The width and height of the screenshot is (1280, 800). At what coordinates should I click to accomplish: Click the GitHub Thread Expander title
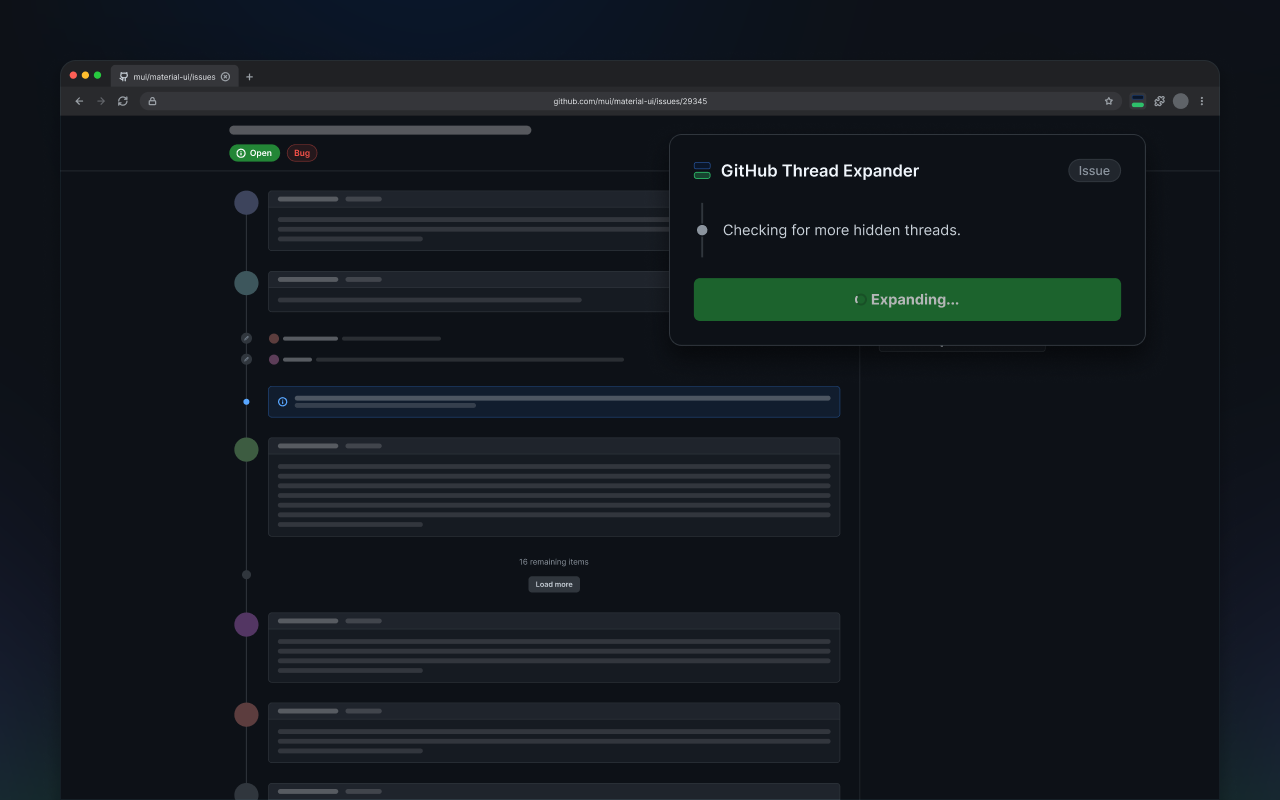[820, 171]
